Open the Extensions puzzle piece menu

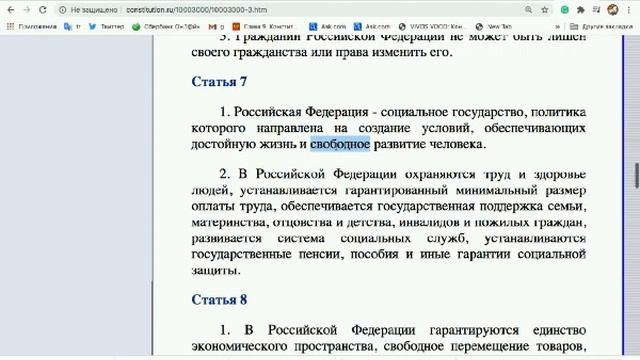pyautogui.click(x=580, y=10)
